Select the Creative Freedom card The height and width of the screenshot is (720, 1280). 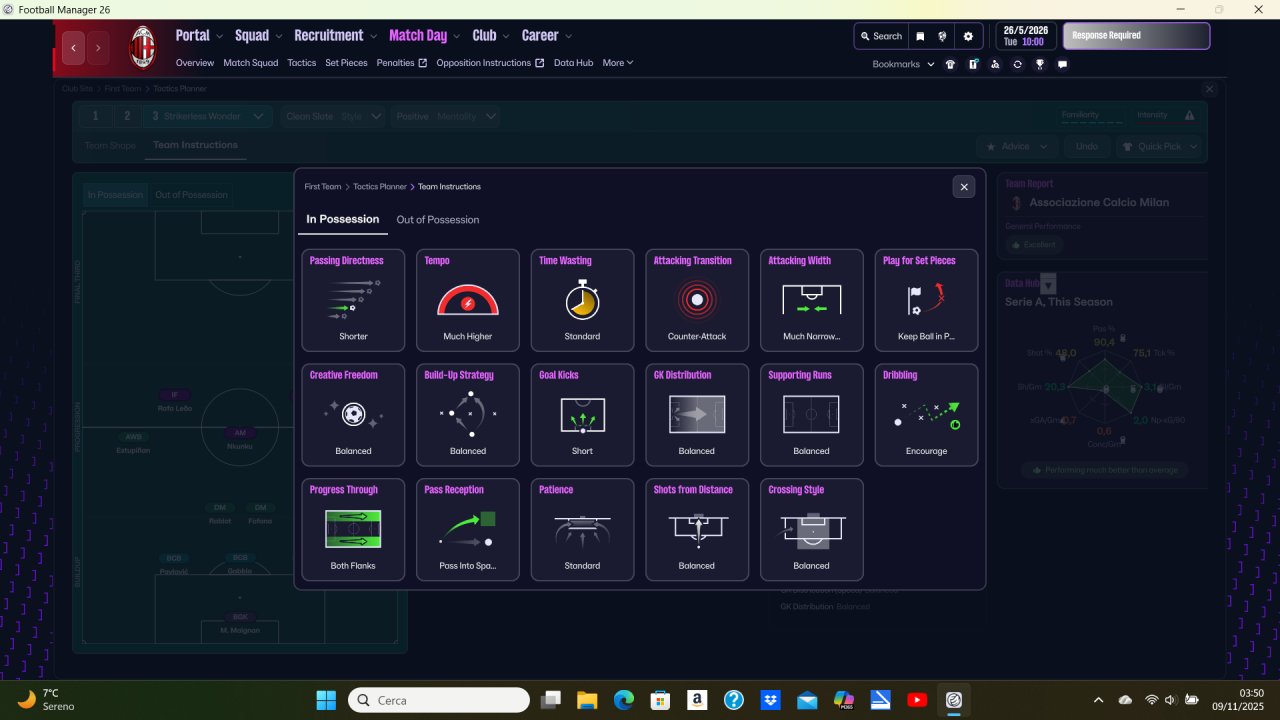(x=353, y=415)
